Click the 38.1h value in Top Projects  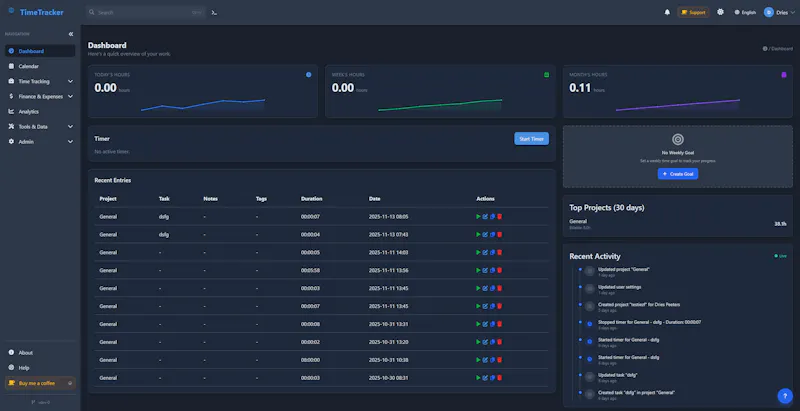pos(780,224)
